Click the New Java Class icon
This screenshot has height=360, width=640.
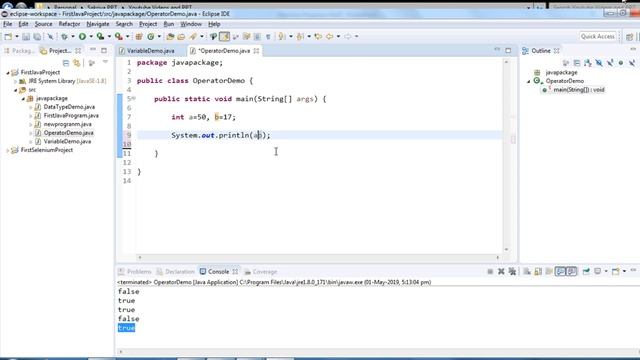(x=151, y=37)
